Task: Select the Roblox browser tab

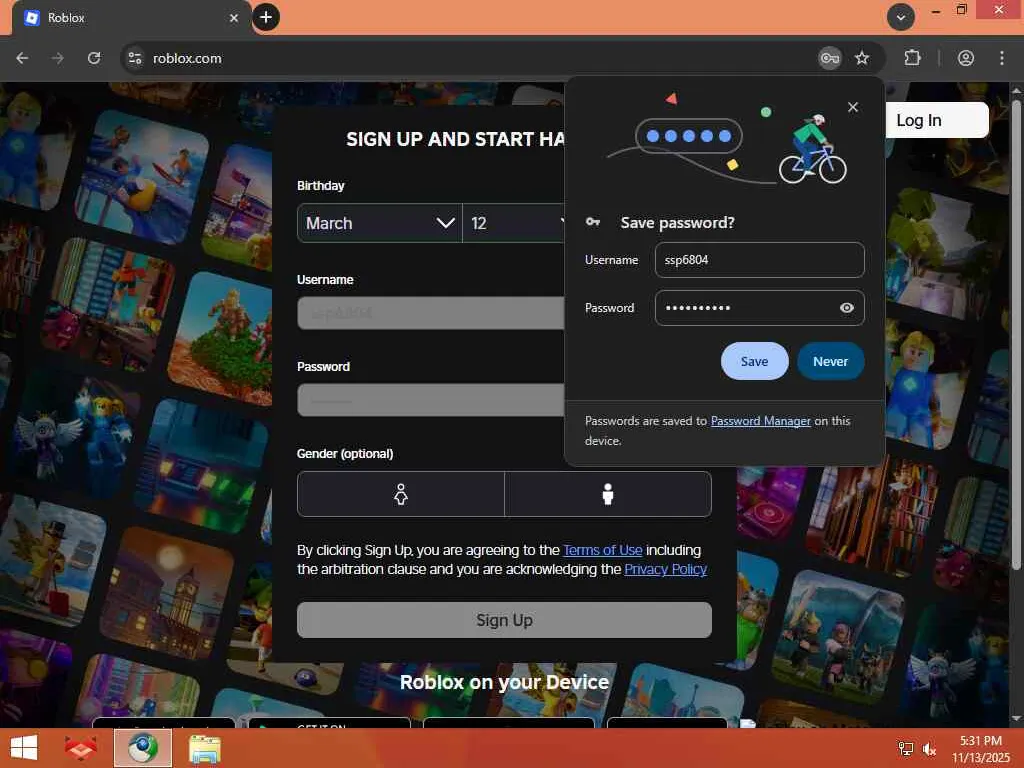Action: [131, 18]
